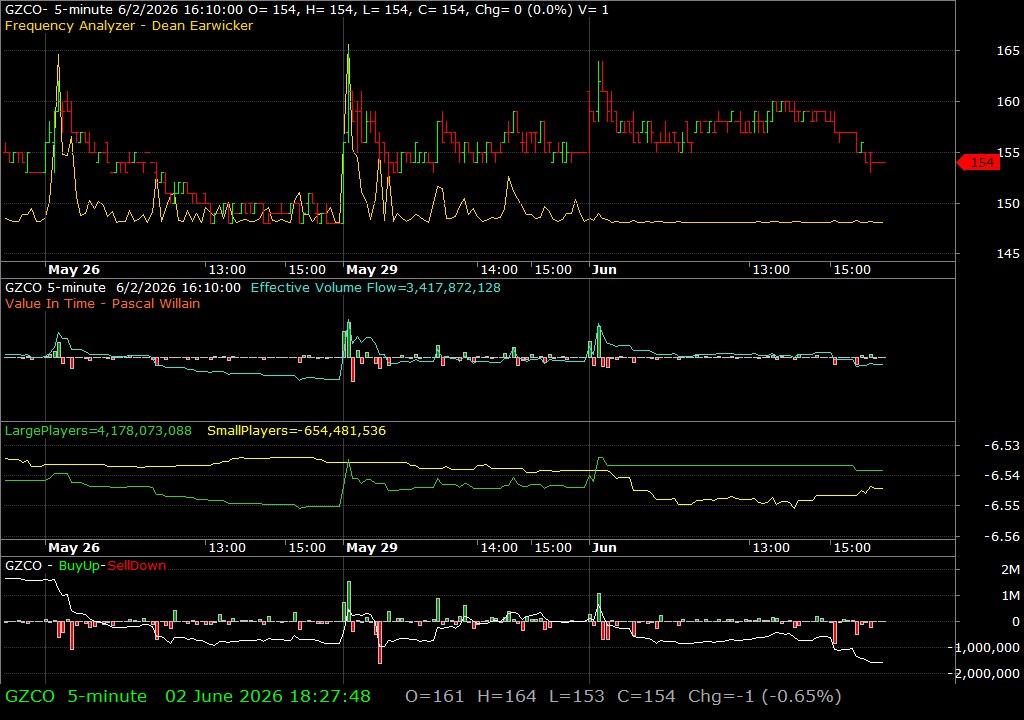The image size is (1024, 720).
Task: Click the 145 price axis label
Action: coord(1008,254)
